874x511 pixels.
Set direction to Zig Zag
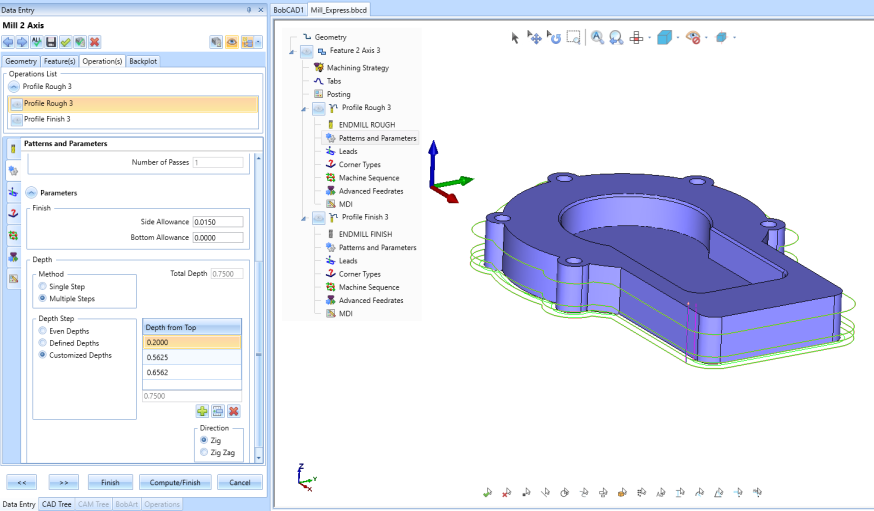click(x=205, y=452)
